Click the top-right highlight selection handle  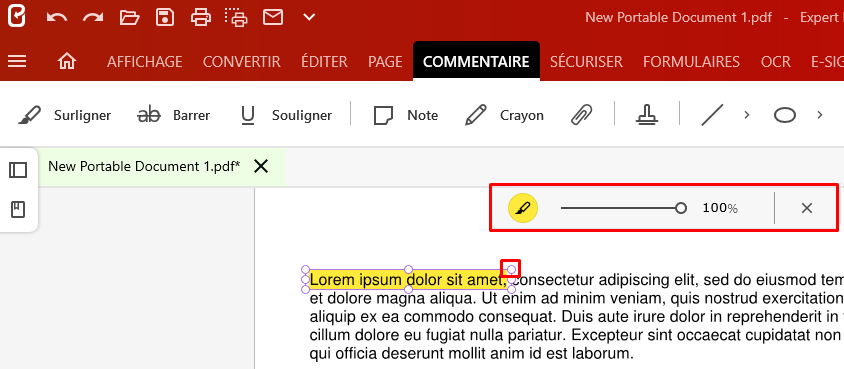coord(511,269)
